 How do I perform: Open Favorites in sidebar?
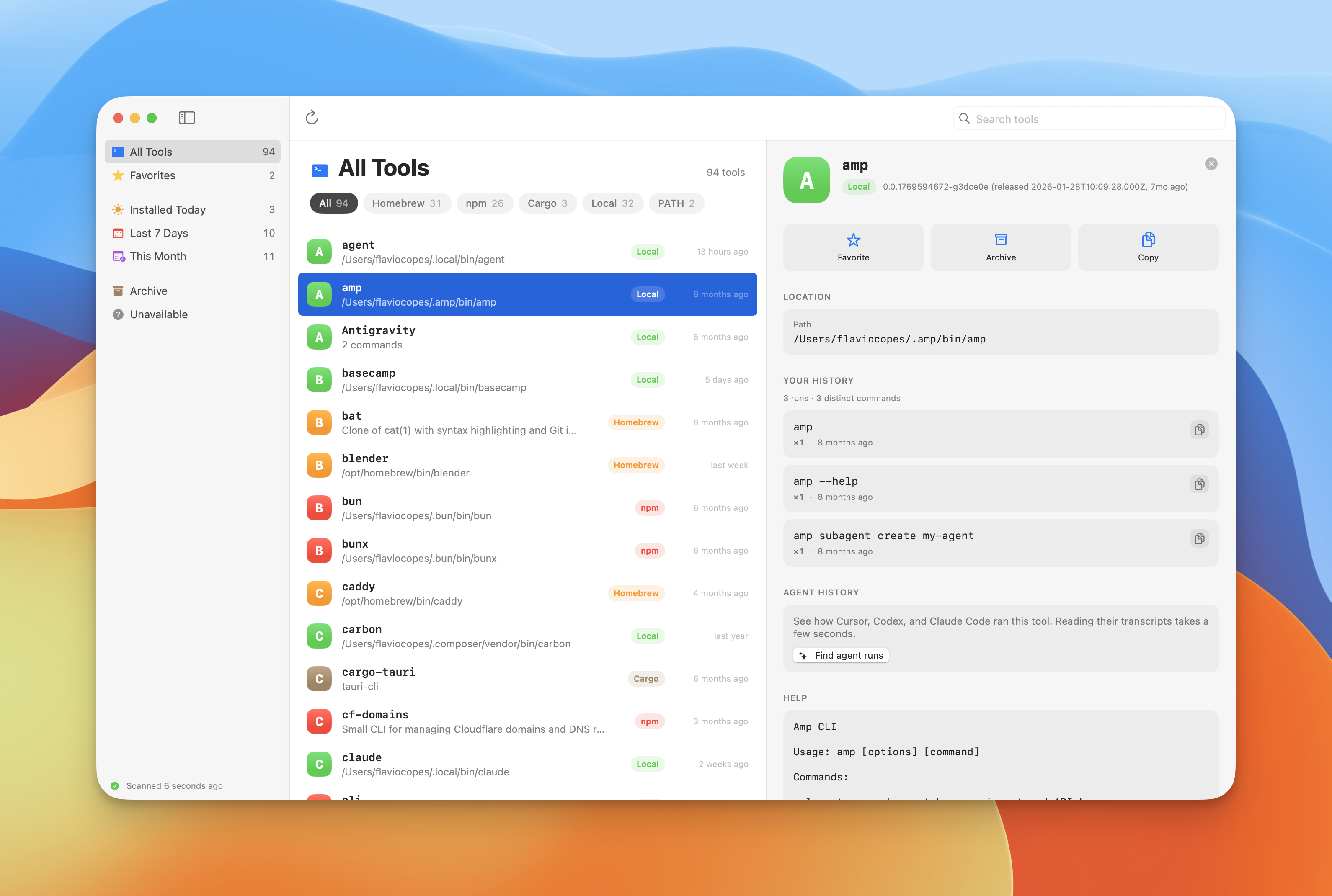(x=193, y=175)
